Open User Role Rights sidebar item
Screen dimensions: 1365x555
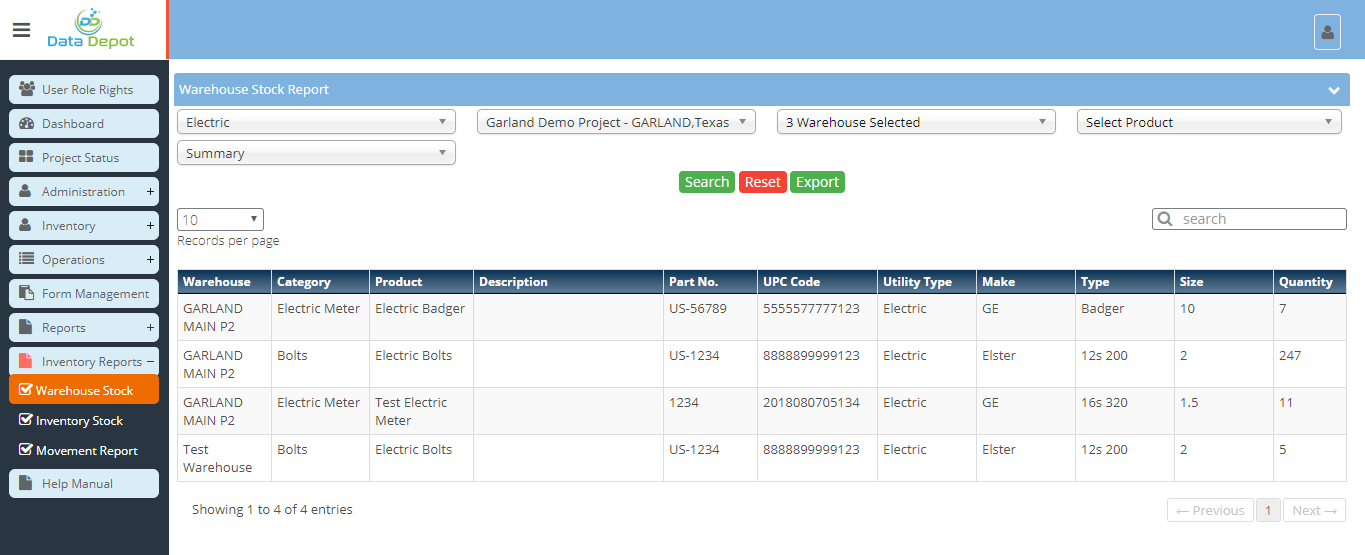(x=84, y=90)
